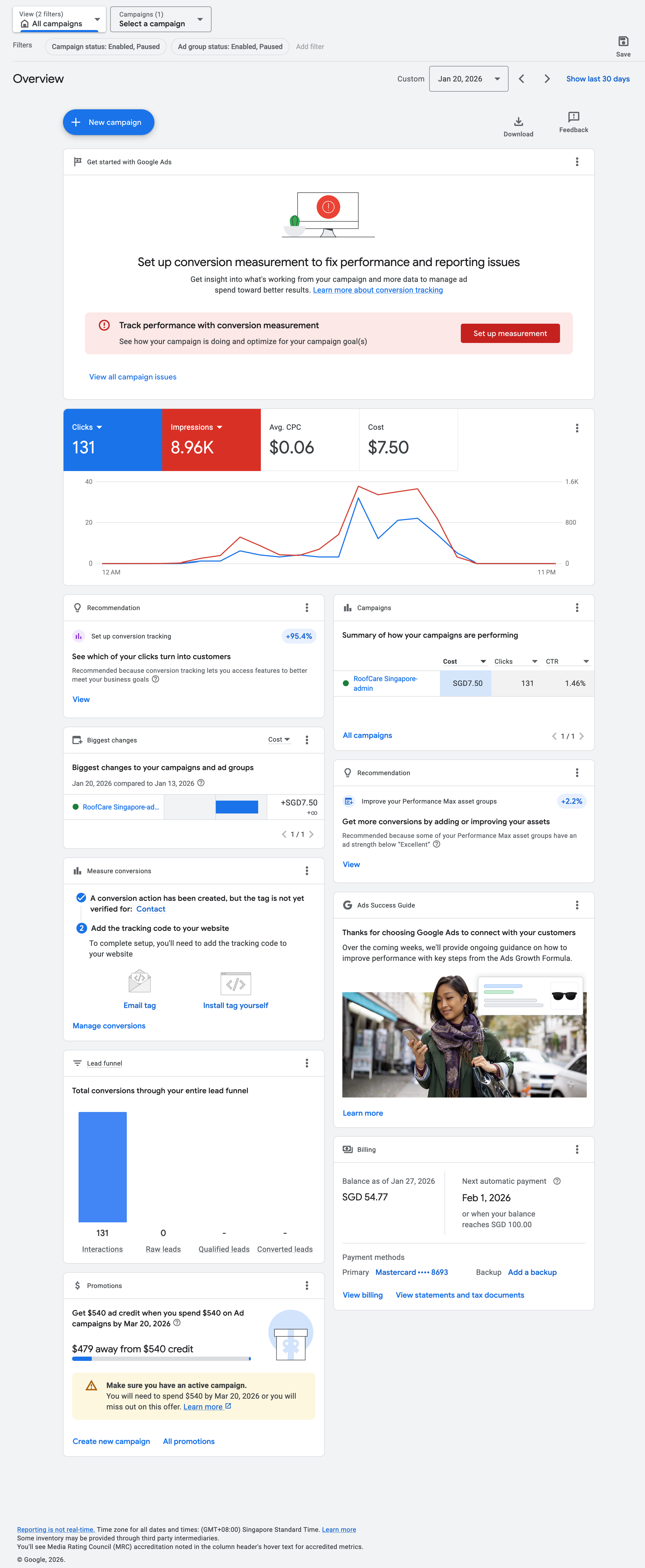Click Contact conversion action link

(150, 909)
